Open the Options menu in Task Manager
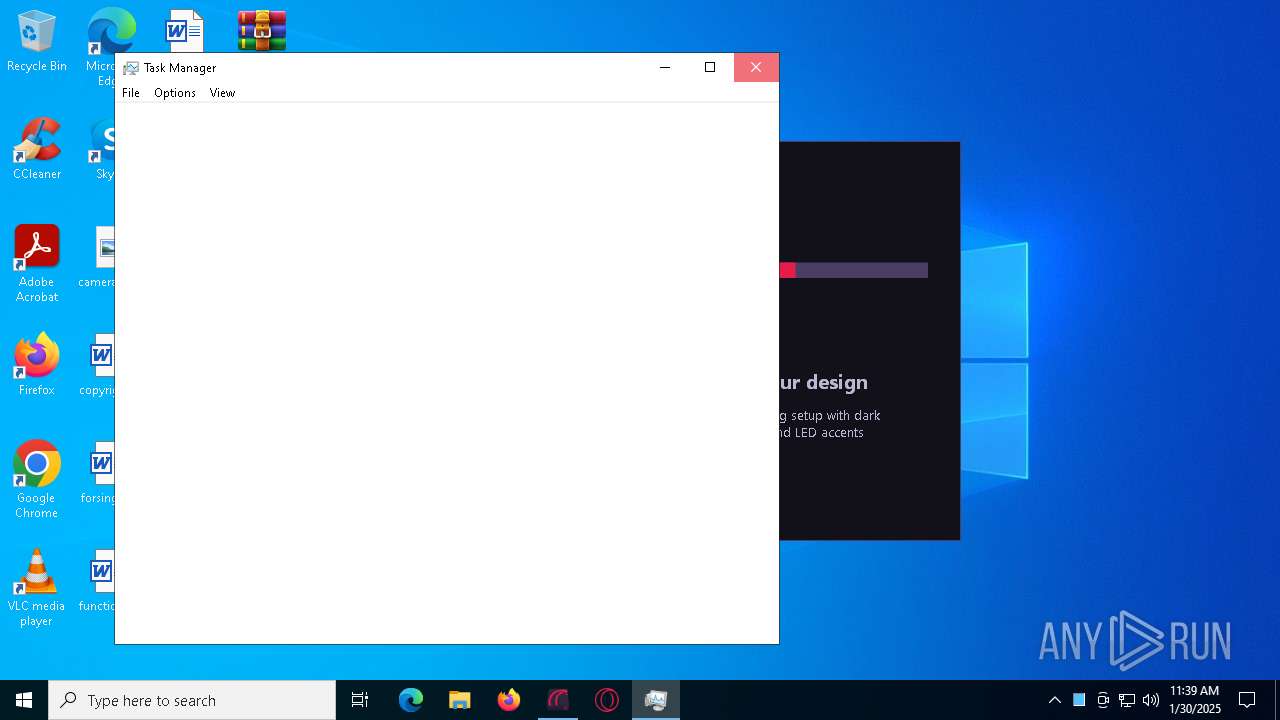 175,93
